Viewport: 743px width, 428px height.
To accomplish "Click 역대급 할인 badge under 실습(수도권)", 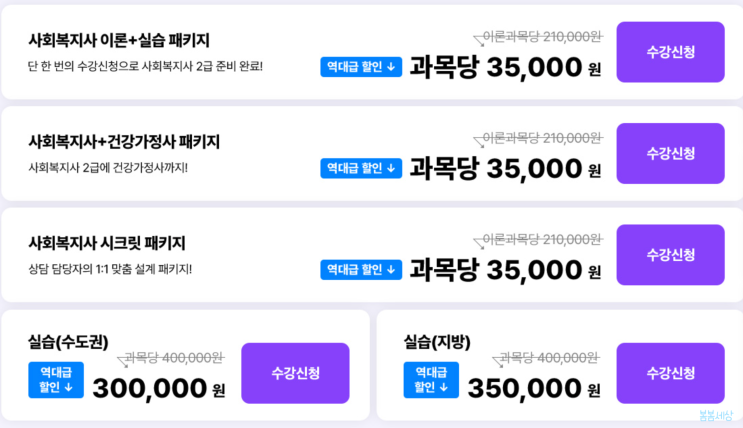I will pyautogui.click(x=56, y=380).
